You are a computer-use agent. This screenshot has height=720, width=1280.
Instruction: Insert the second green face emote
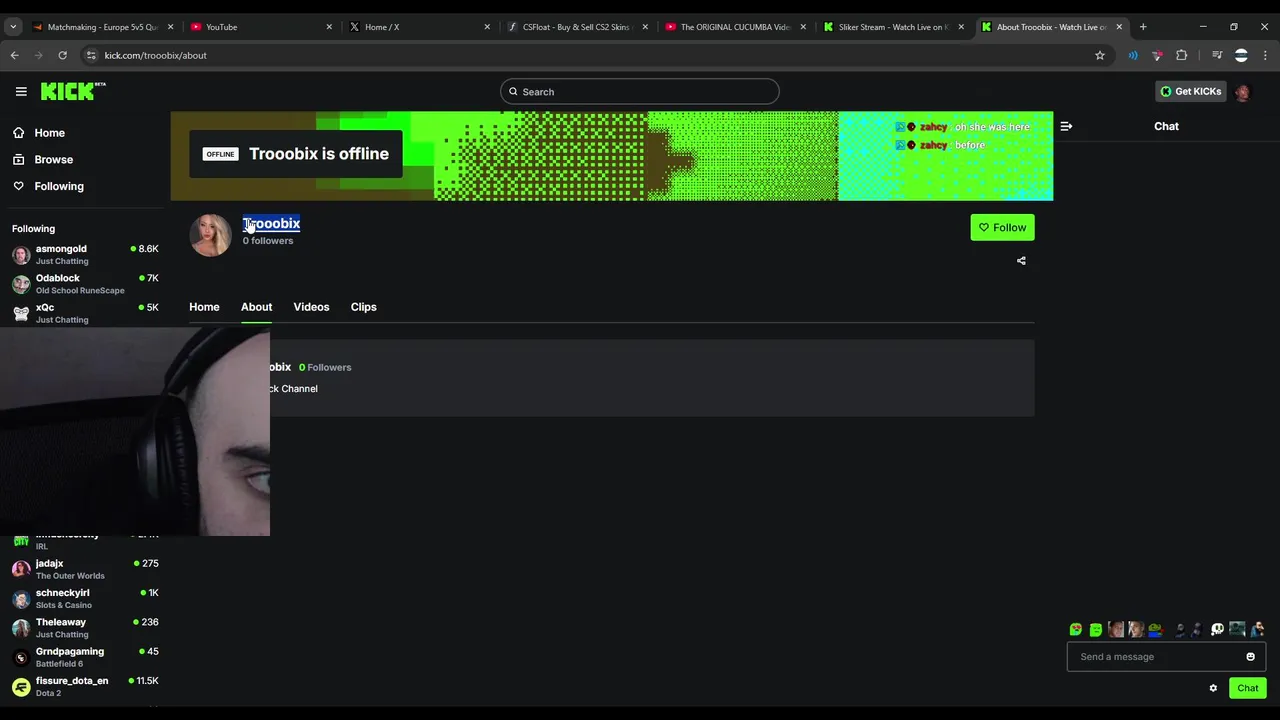click(x=1096, y=630)
